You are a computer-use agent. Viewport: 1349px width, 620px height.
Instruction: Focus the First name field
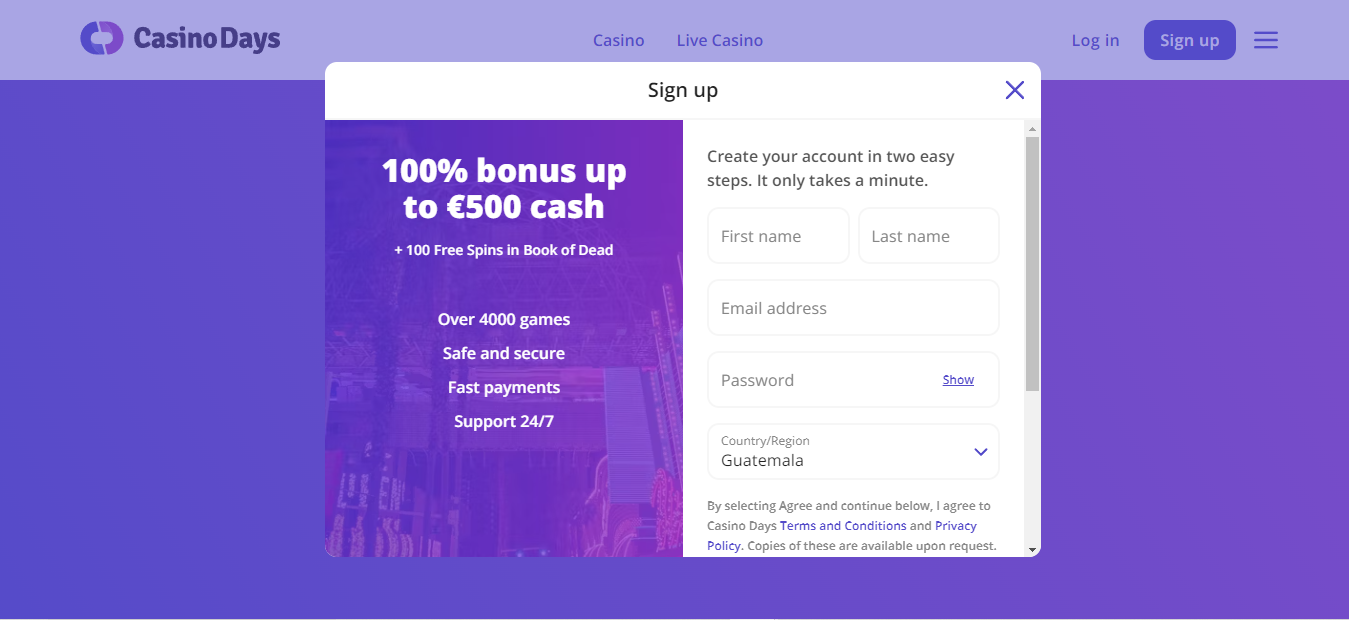(778, 236)
